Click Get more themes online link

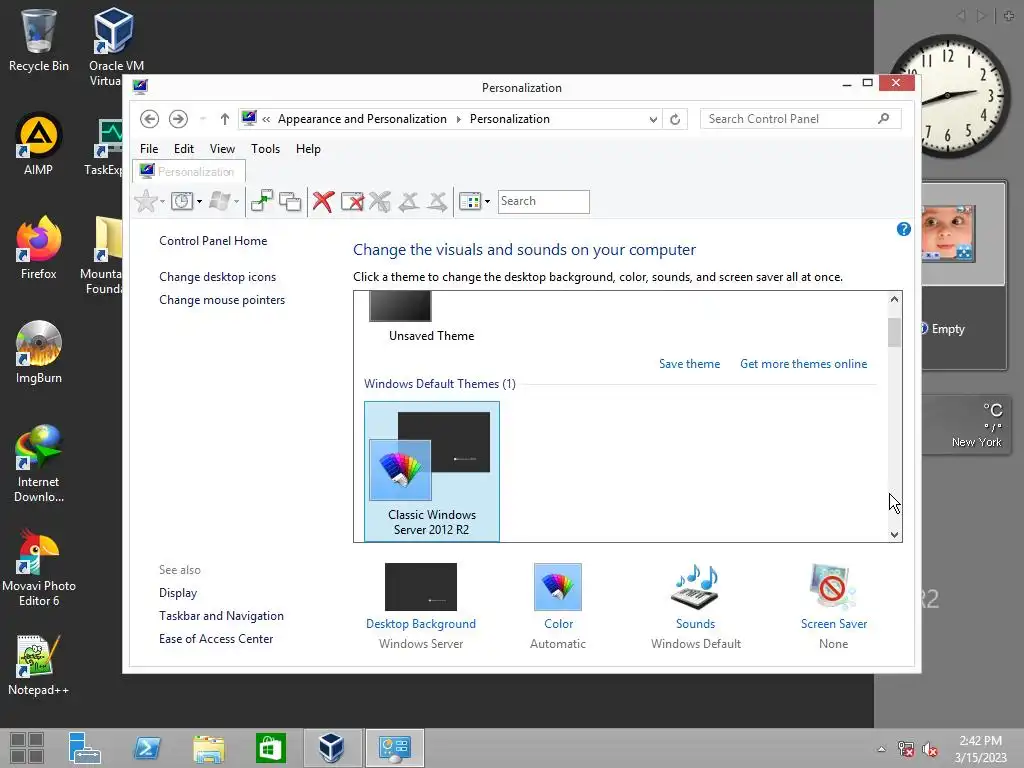pos(803,364)
